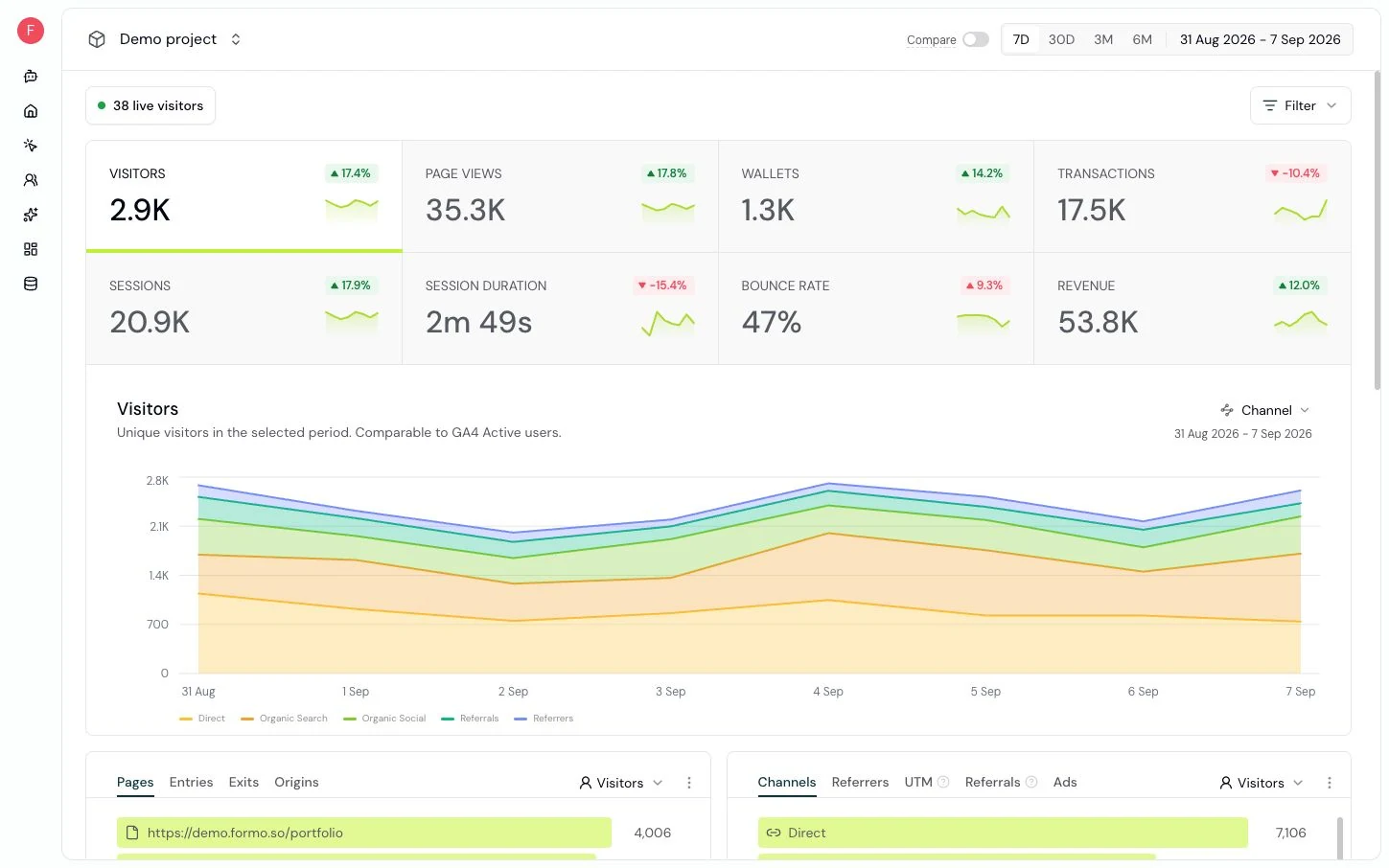The image size is (1389, 868).
Task: Click the page icon beside portfolio URL
Action: (132, 833)
